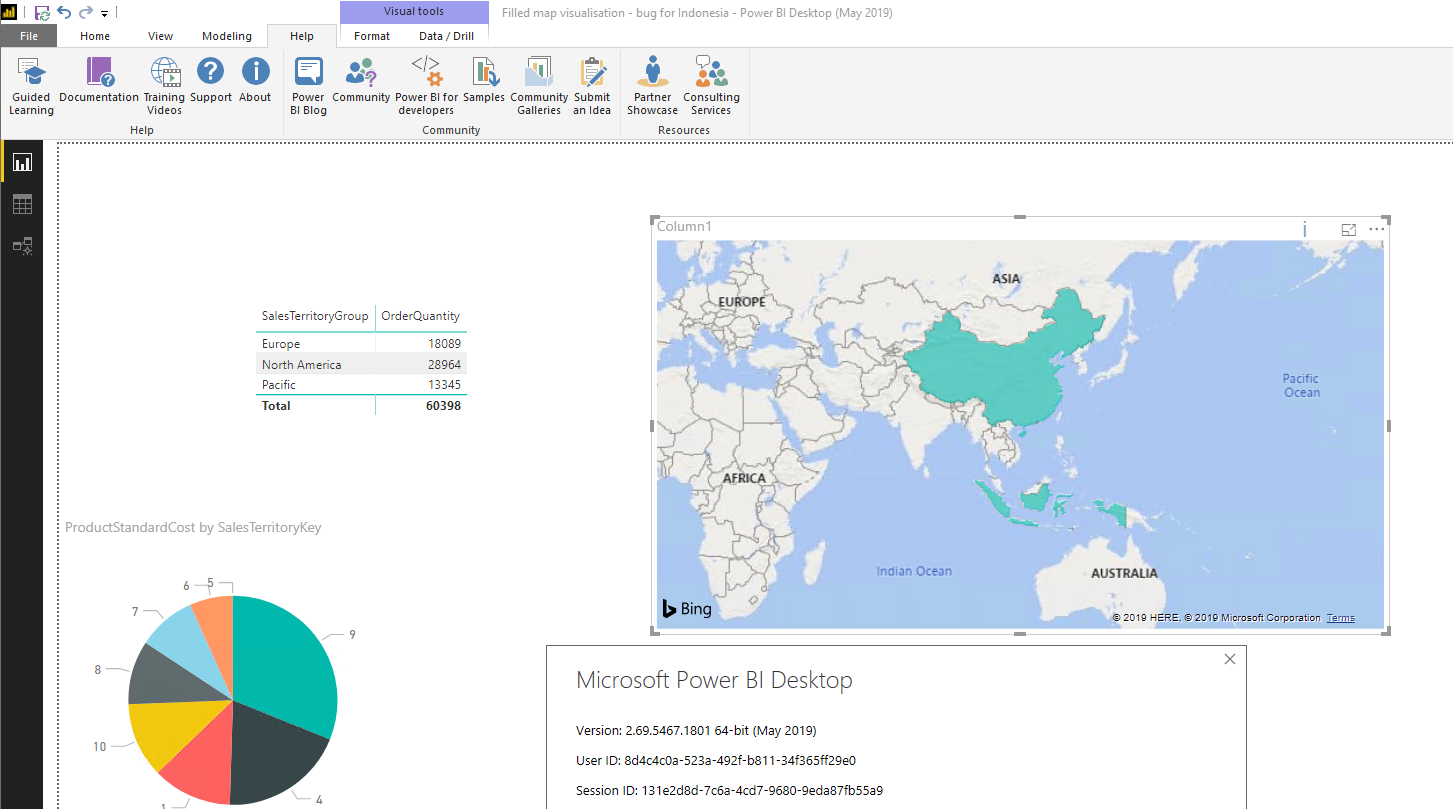Open the Quick Access Toolbar customize dropdown

pyautogui.click(x=104, y=14)
